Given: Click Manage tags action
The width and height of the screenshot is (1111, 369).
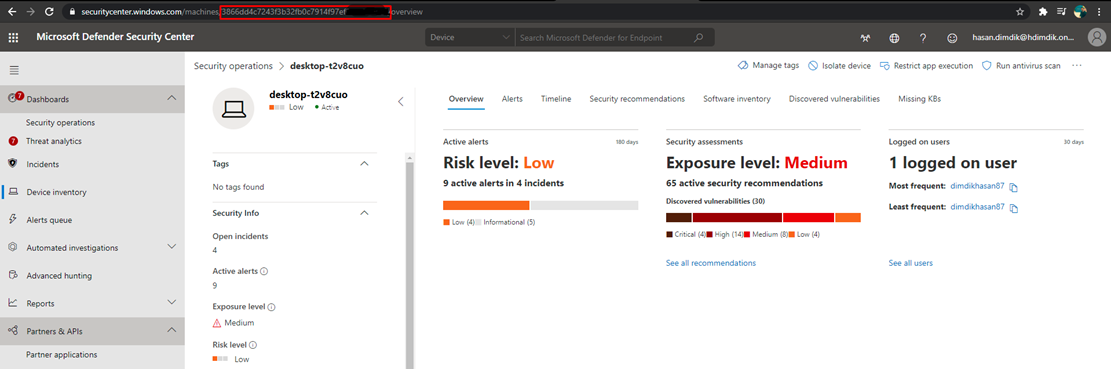Looking at the screenshot, I should coord(768,65).
